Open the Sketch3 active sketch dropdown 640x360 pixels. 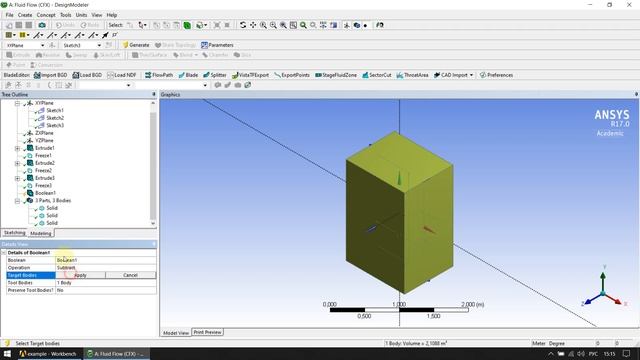click(99, 45)
